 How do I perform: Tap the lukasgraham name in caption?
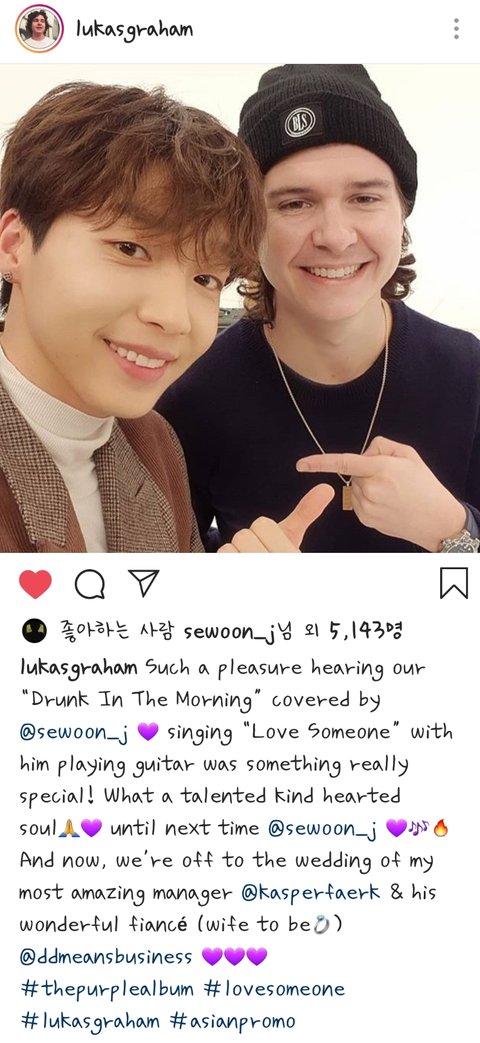[79, 667]
